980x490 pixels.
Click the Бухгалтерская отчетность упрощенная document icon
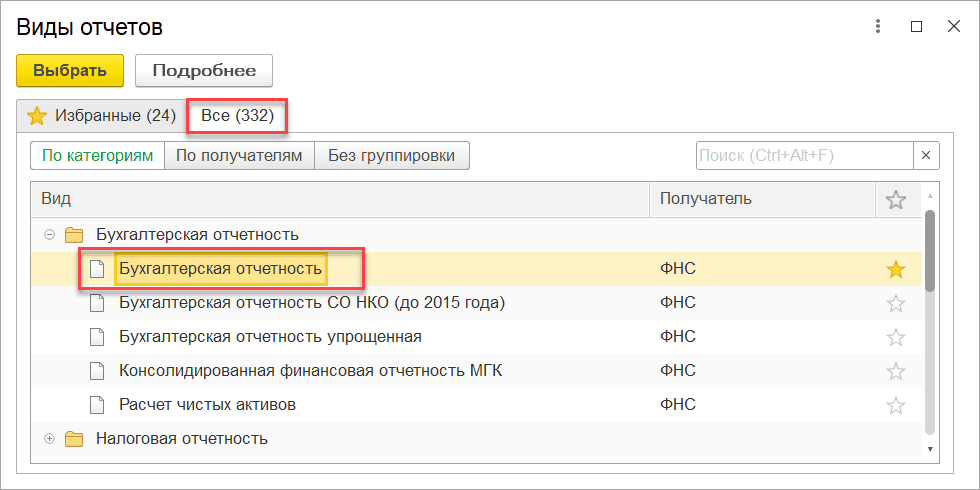pos(97,337)
